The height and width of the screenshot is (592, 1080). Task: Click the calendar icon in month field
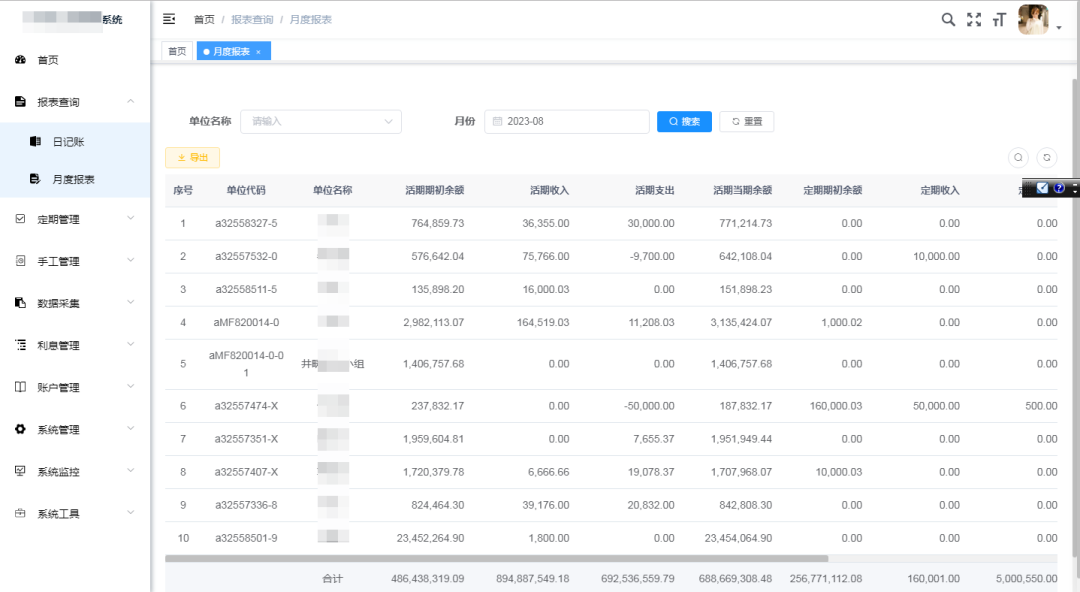tap(497, 122)
